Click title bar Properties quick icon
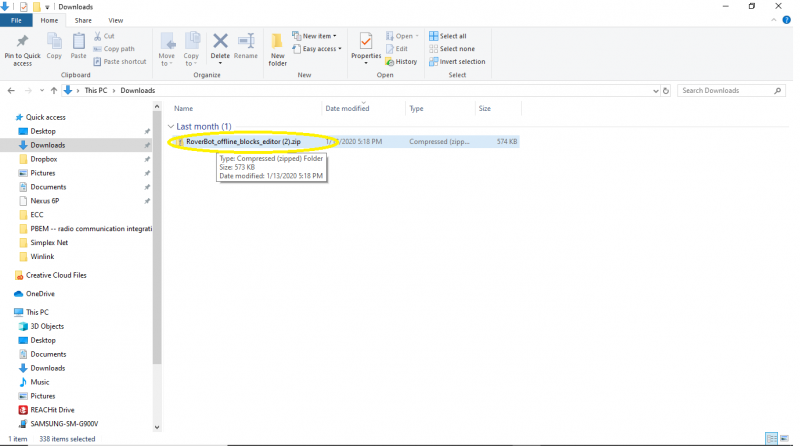The height and width of the screenshot is (446, 800). [x=23, y=7]
